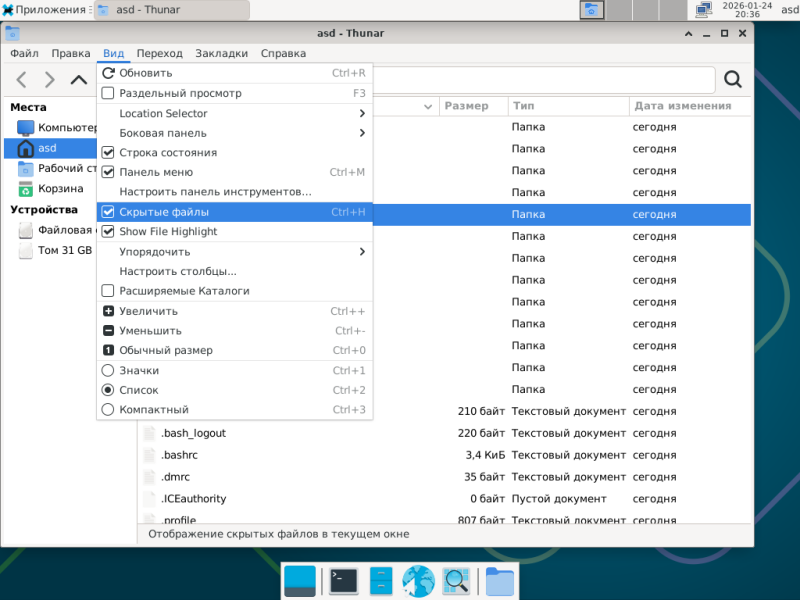800x600 pixels.
Task: Click the sort arrow in name column header
Action: coord(428,106)
